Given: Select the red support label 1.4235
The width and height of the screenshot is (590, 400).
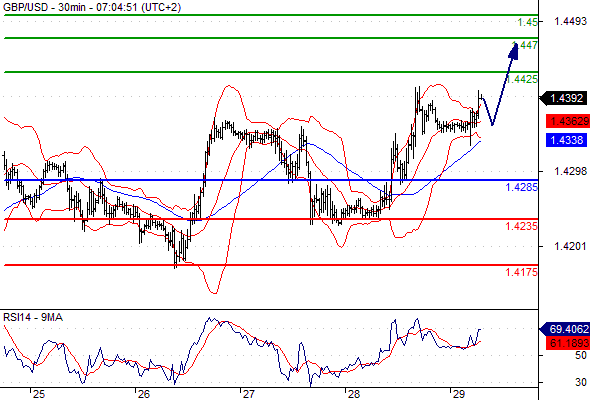Looking at the screenshot, I should (x=522, y=226).
